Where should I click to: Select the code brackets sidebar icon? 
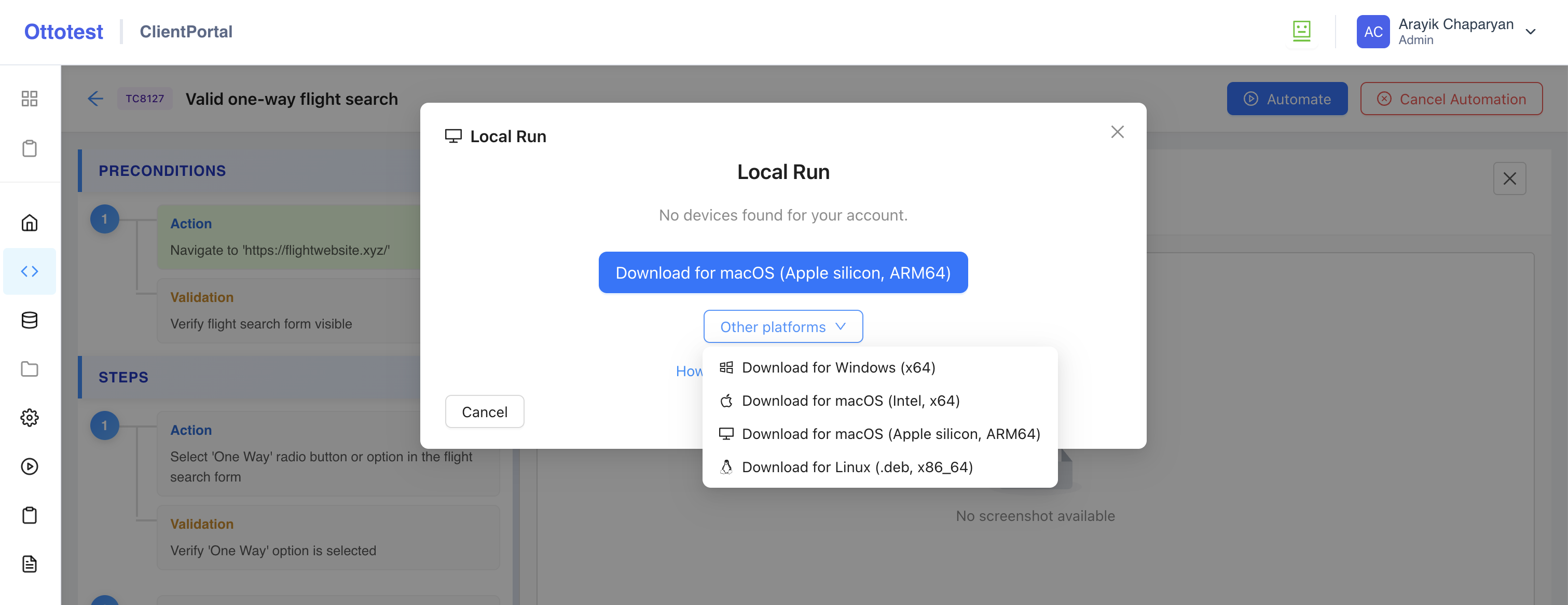29,271
